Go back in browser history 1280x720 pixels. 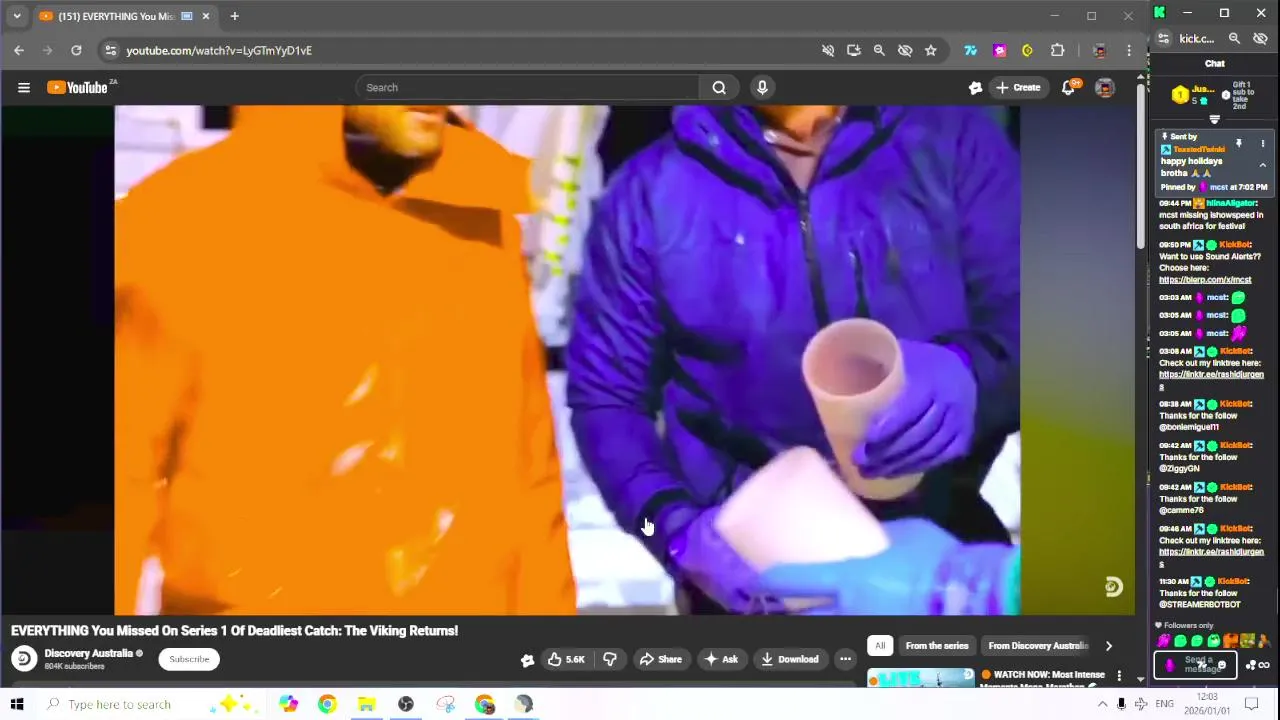point(19,51)
